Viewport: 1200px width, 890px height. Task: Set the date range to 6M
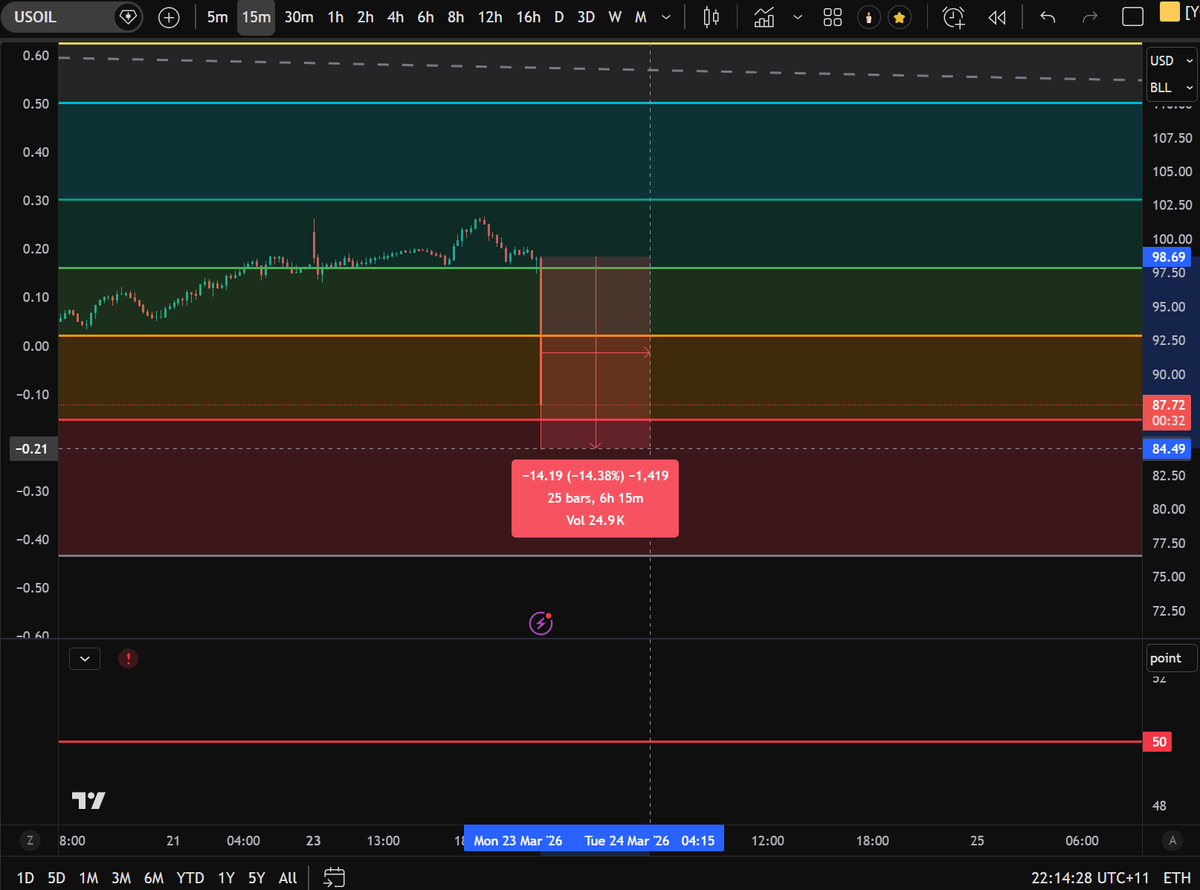click(x=153, y=878)
